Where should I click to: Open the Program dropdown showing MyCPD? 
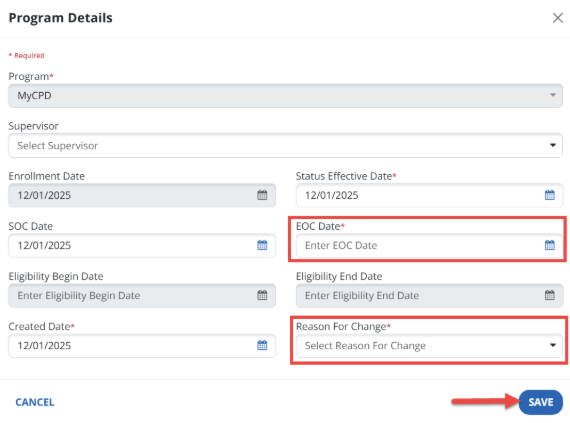tap(285, 96)
